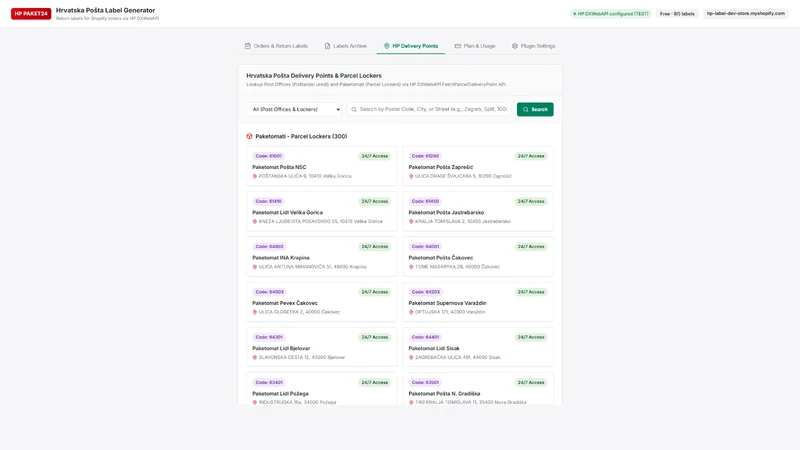The width and height of the screenshot is (800, 450).
Task: Click the Paketomat Pošta Jastrebarsko name
Action: pyautogui.click(x=446, y=212)
